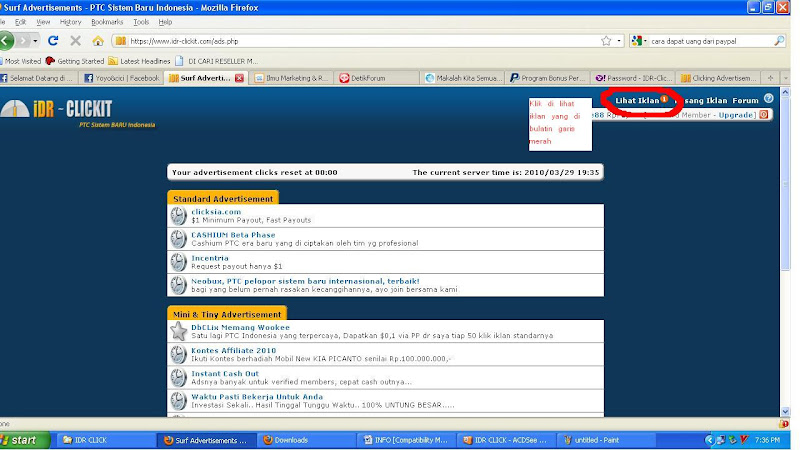
Task: Click the clock icon beside clicksia.com
Action: click(179, 216)
